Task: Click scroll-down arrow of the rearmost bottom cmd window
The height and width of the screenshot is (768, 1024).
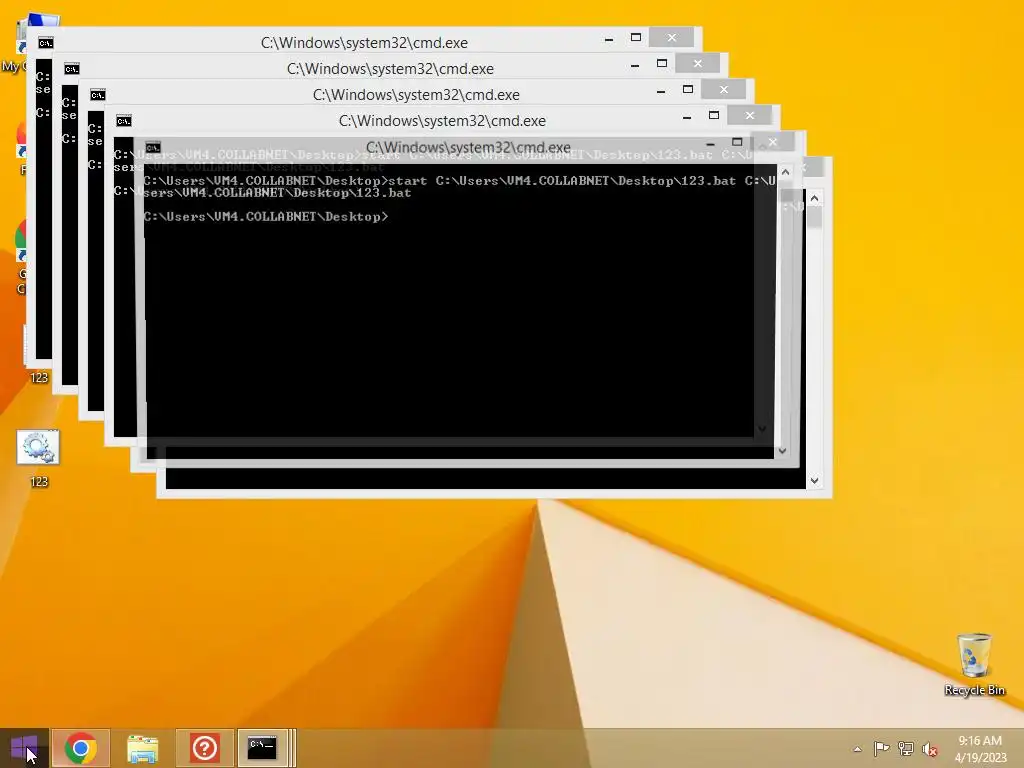Action: coord(814,481)
